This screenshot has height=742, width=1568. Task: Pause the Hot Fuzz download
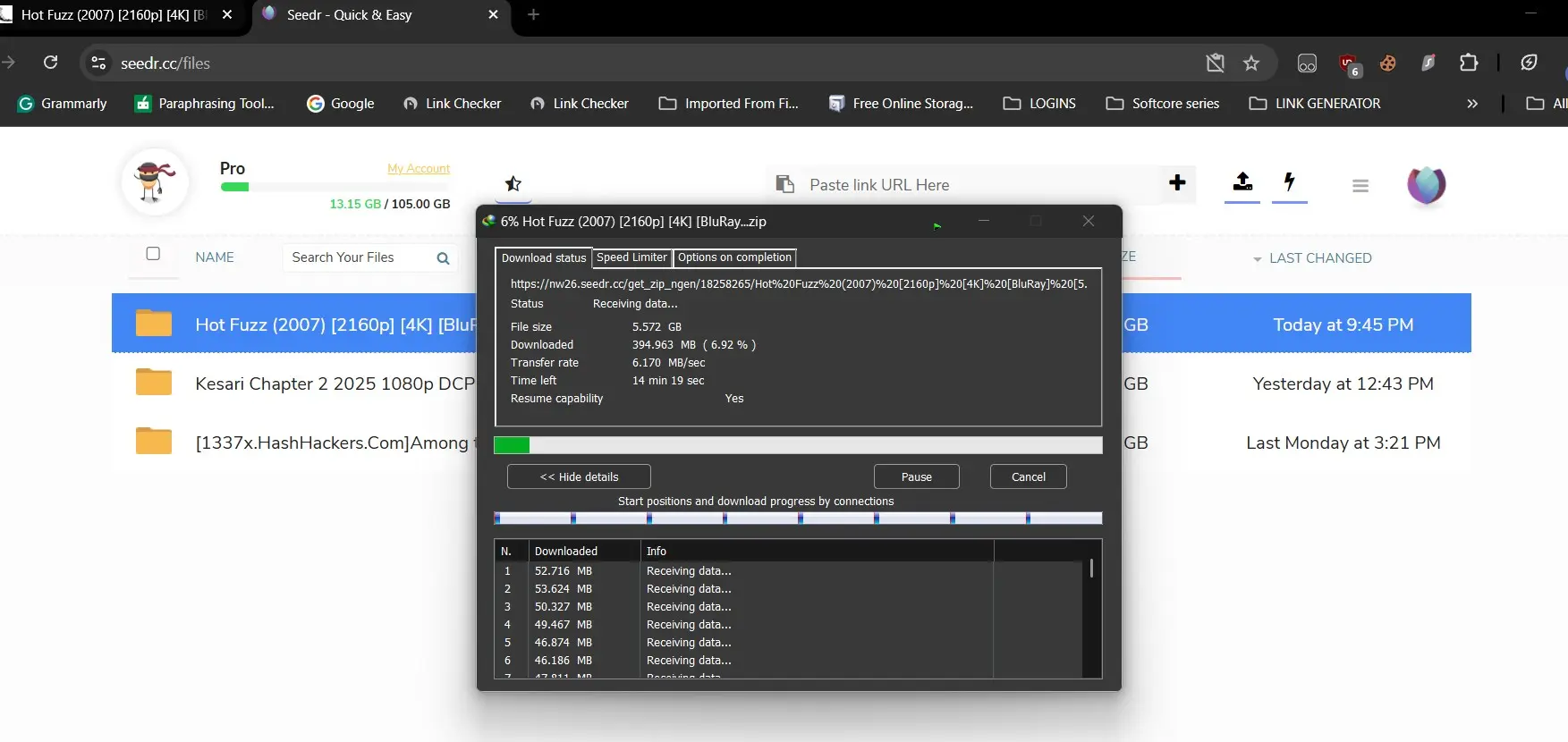coord(917,476)
